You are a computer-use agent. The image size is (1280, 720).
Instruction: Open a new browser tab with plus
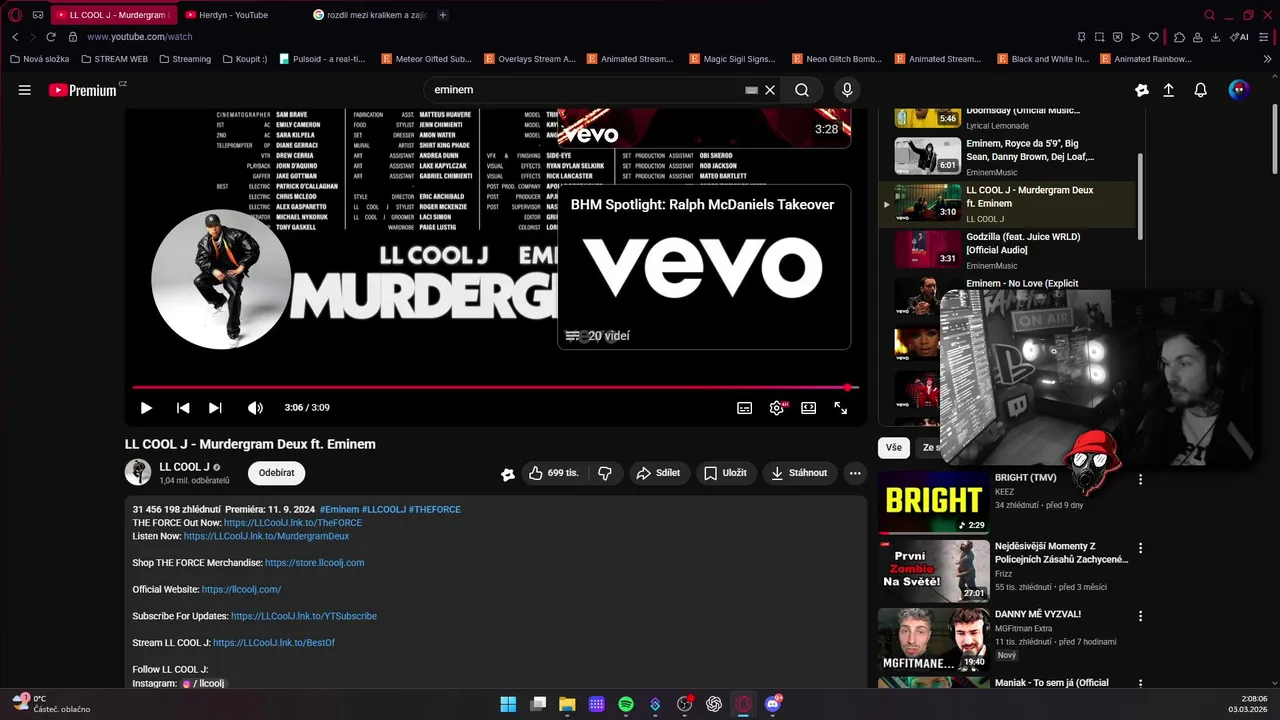coord(443,15)
